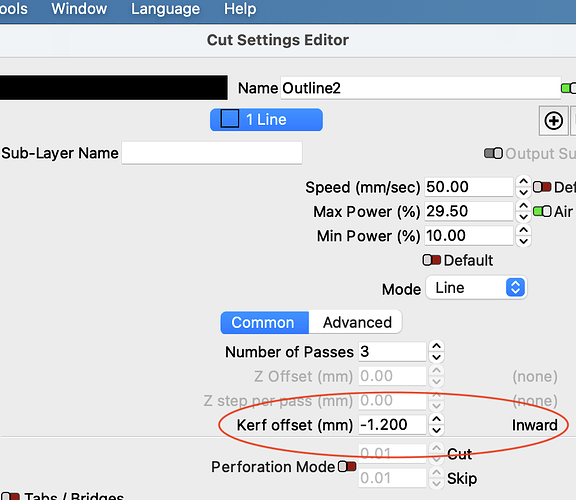Toggle the Default switch below Min Power
Image resolution: width=576 pixels, height=500 pixels.
click(431, 260)
